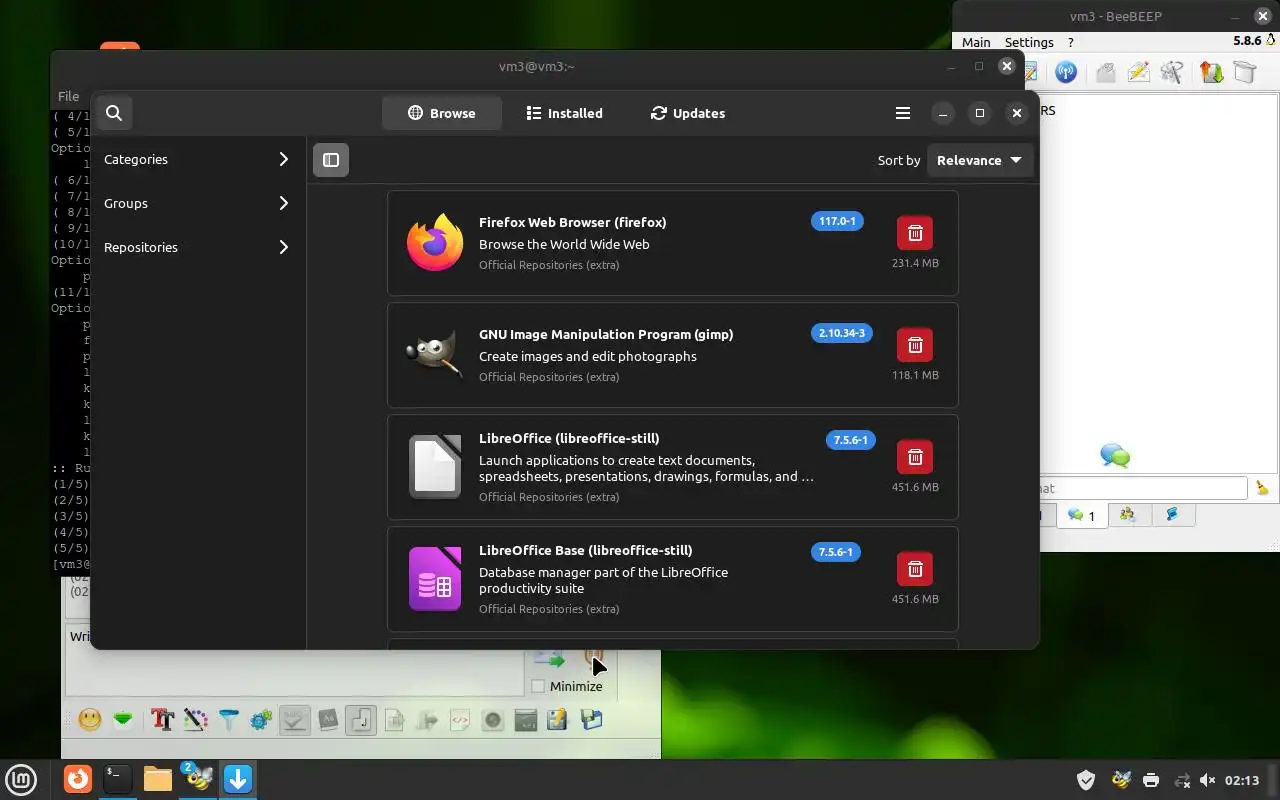Viewport: 1280px width, 800px height.
Task: Click the LibreOffice Base purple icon
Action: tap(435, 579)
